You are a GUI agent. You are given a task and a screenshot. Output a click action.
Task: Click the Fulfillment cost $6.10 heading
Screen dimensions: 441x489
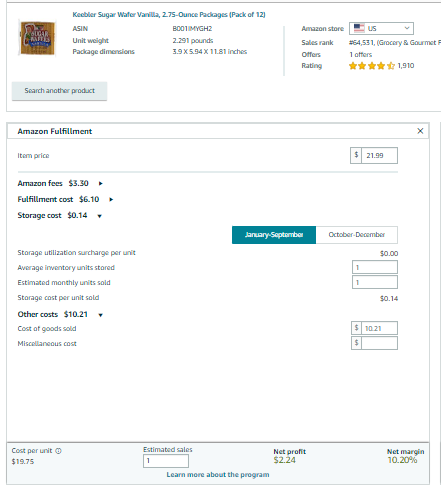[58, 199]
